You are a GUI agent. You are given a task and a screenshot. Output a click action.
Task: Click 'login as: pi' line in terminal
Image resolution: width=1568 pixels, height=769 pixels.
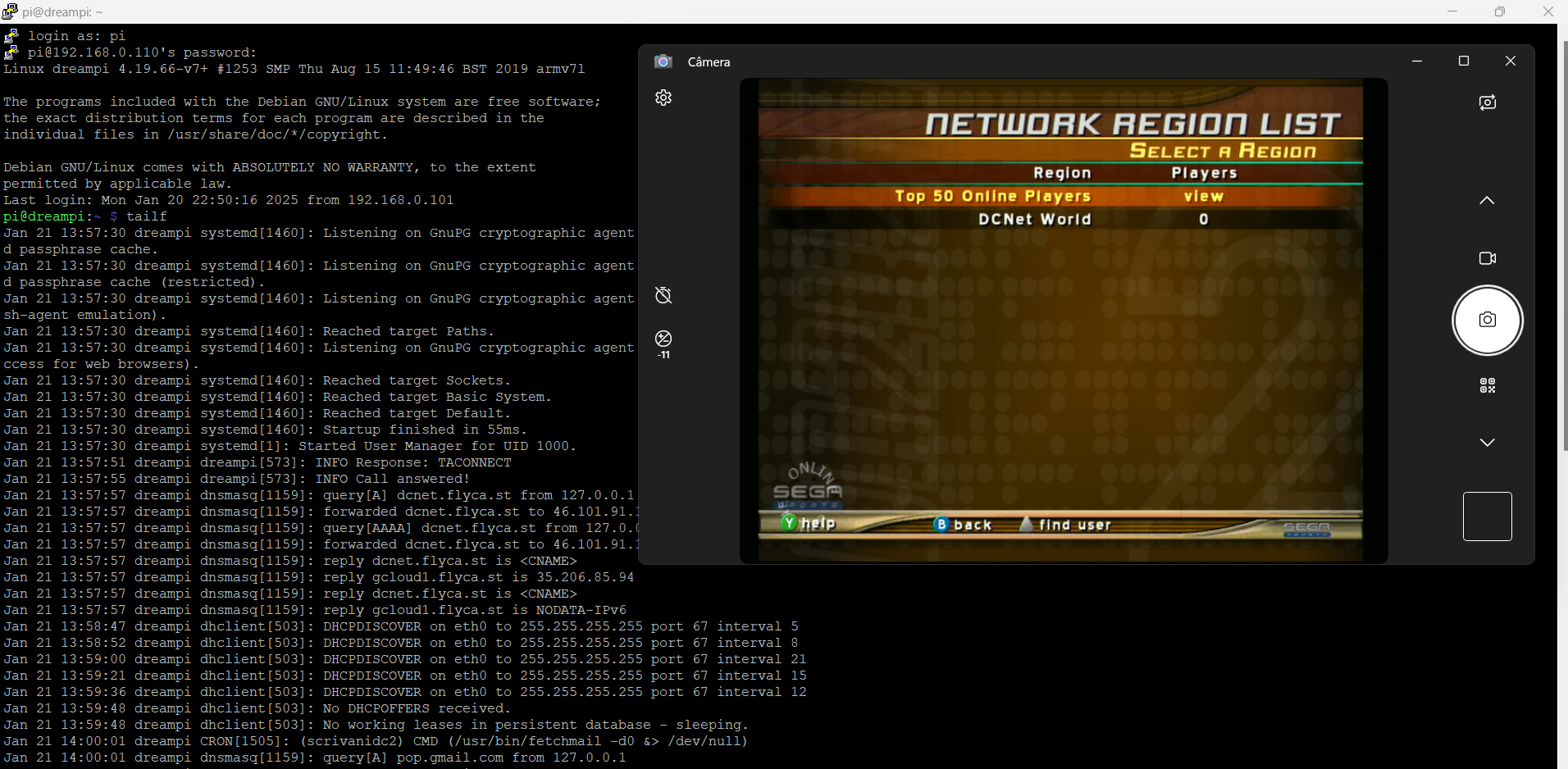pyautogui.click(x=76, y=36)
